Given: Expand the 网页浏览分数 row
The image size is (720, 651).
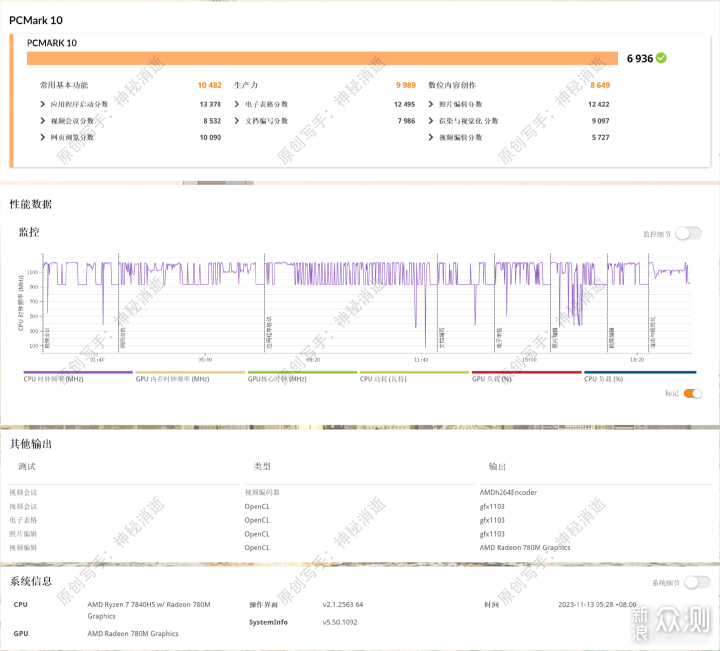Looking at the screenshot, I should [x=43, y=137].
